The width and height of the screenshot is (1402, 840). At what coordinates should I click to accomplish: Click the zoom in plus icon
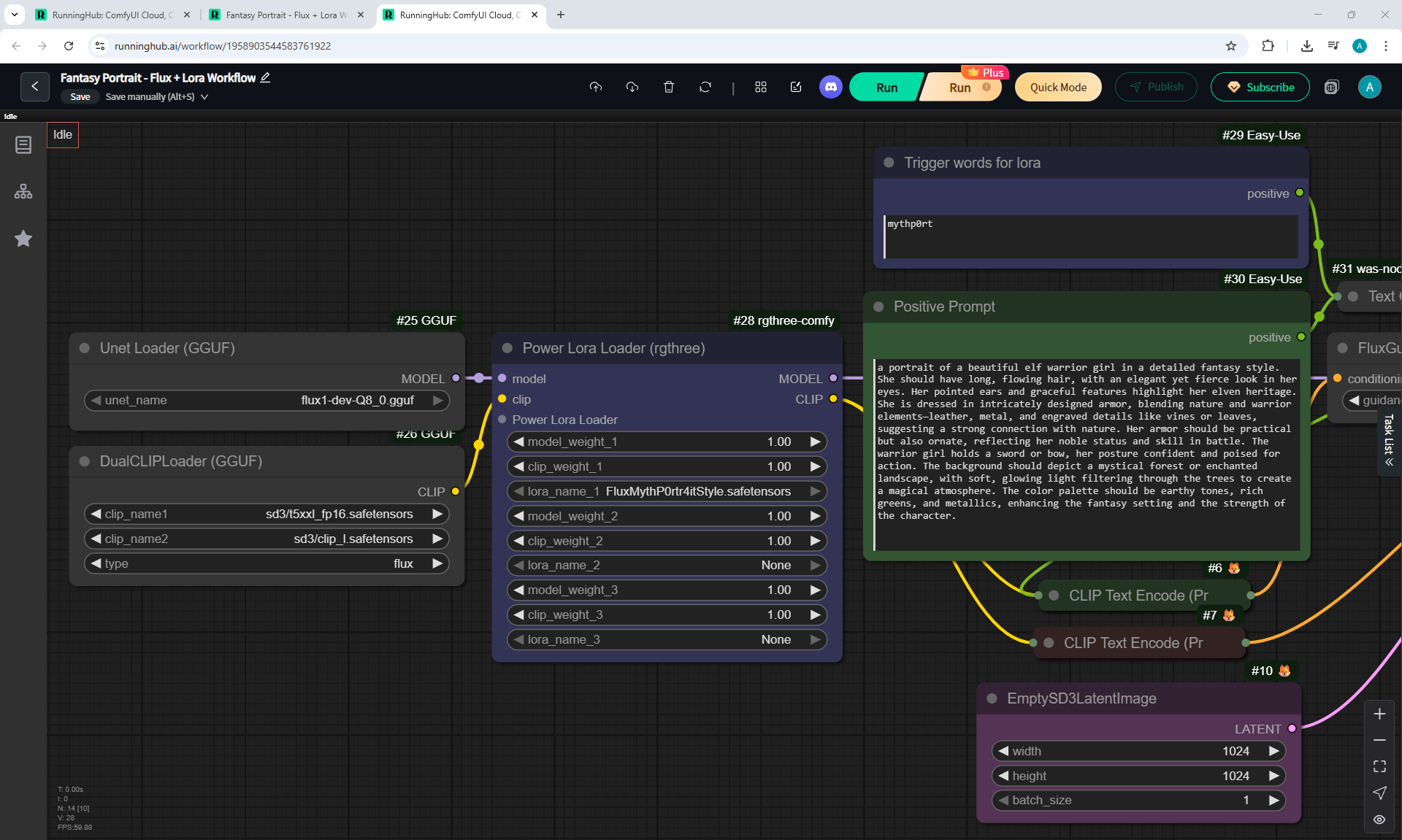[1379, 714]
